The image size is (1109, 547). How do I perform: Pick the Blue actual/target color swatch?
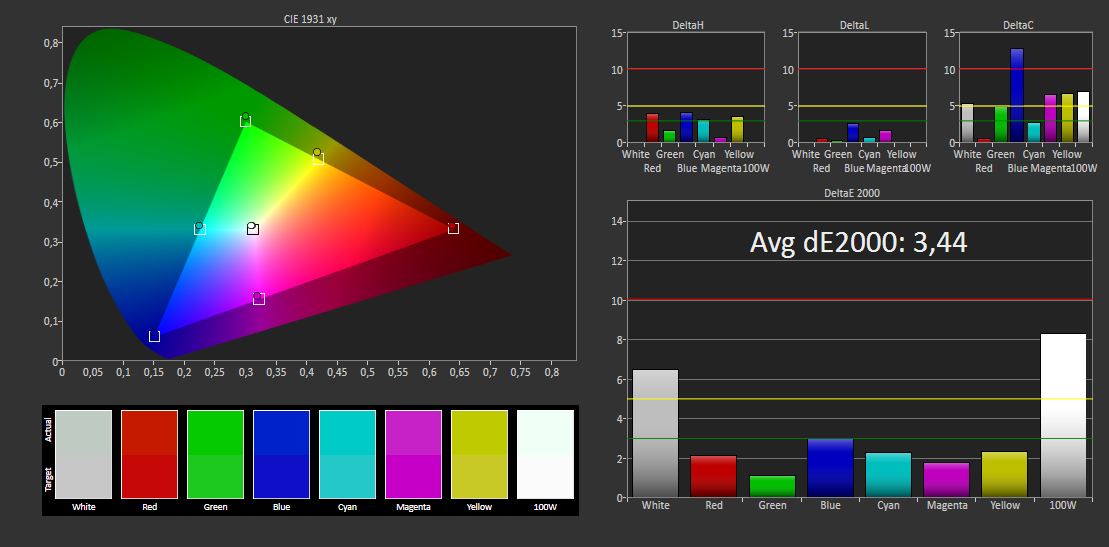coord(281,454)
